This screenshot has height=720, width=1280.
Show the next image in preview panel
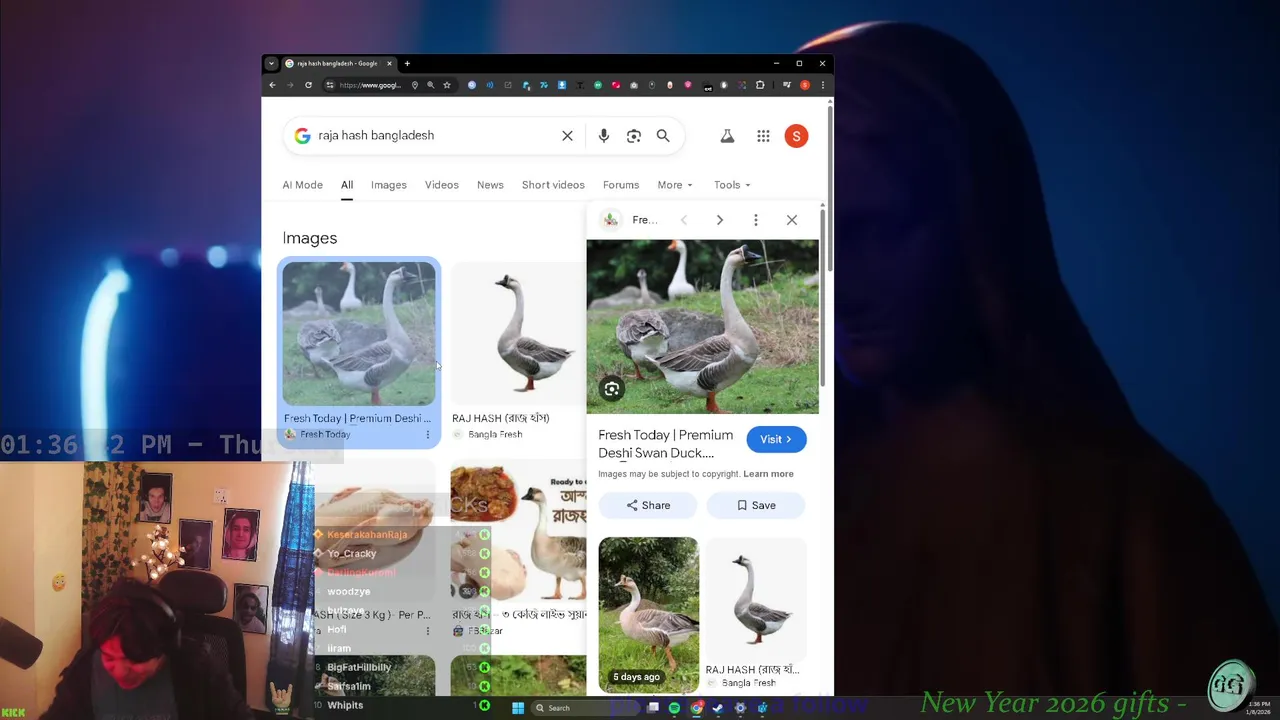coord(719,220)
